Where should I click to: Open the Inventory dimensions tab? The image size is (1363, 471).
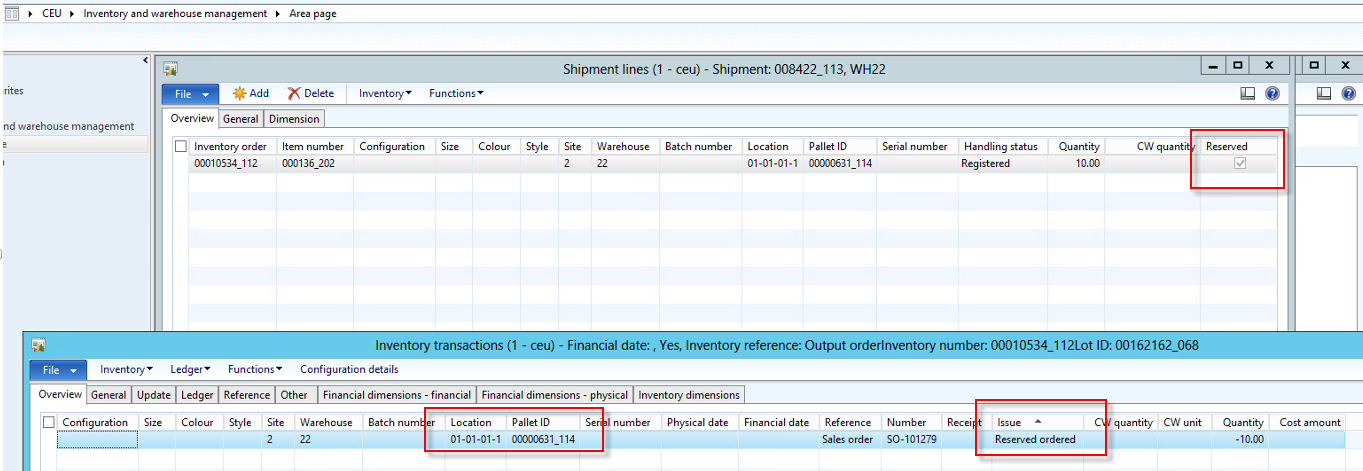tap(689, 395)
